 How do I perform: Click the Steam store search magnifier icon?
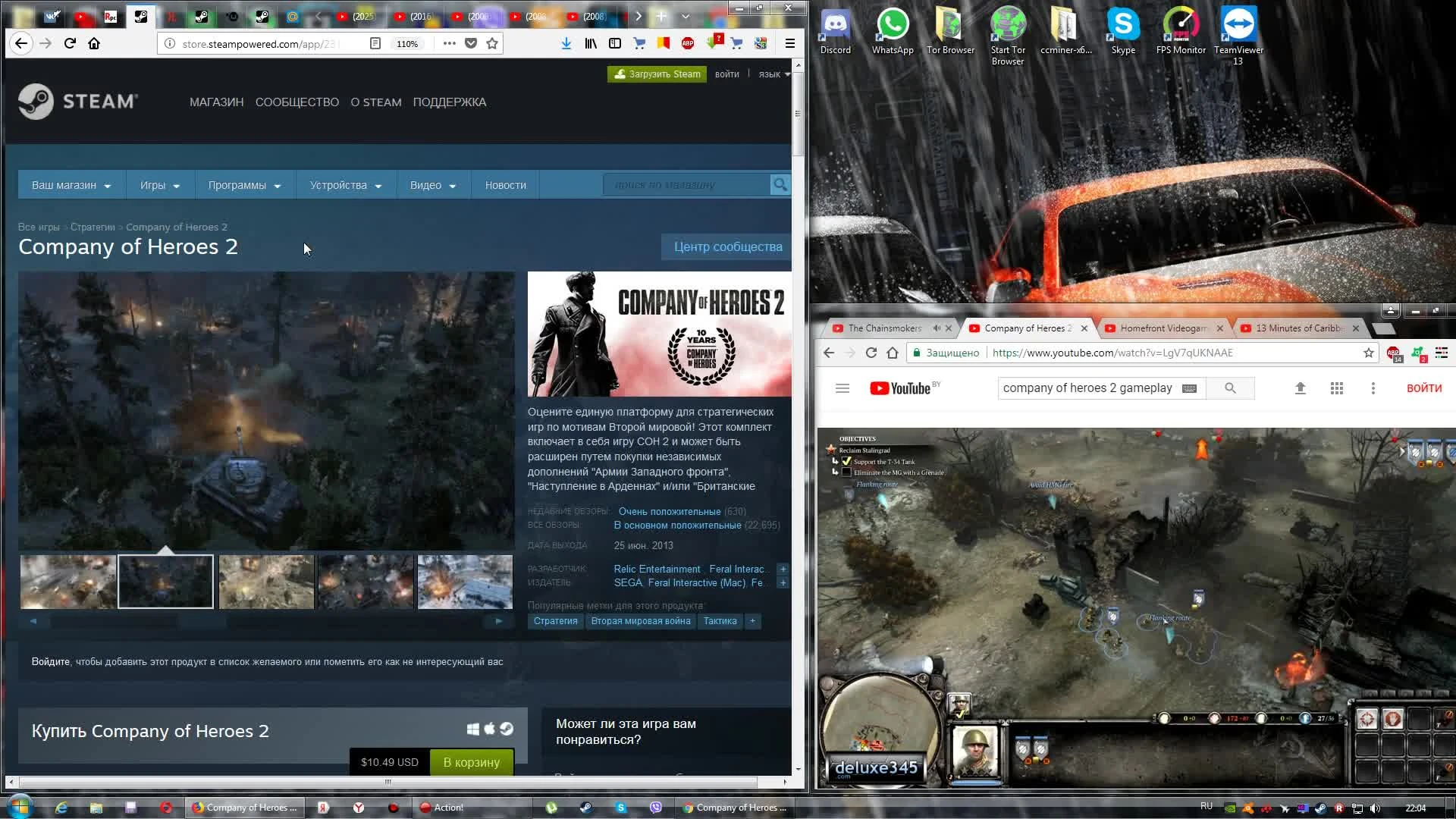click(x=780, y=185)
